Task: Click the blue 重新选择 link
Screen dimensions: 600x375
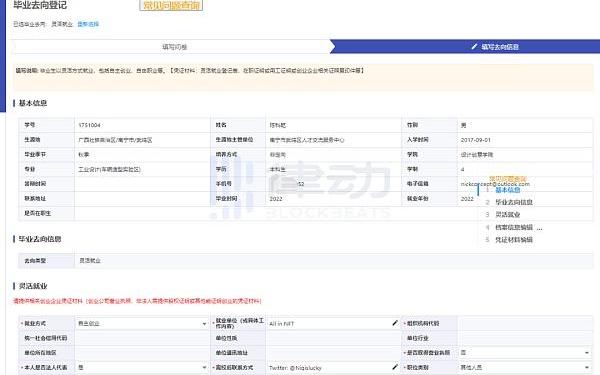Action: click(x=88, y=24)
